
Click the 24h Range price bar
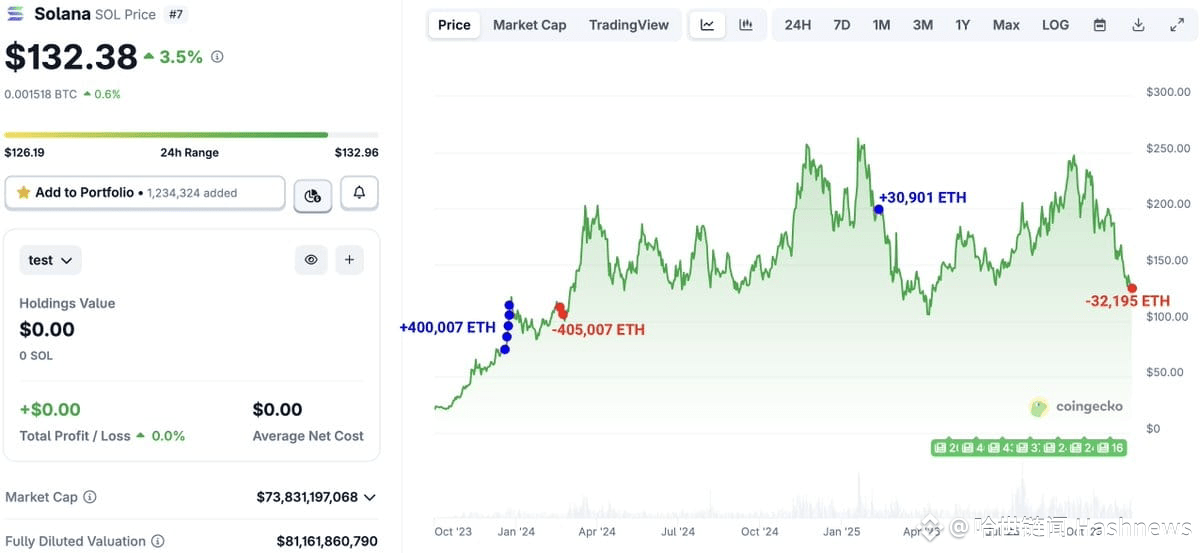(x=191, y=135)
